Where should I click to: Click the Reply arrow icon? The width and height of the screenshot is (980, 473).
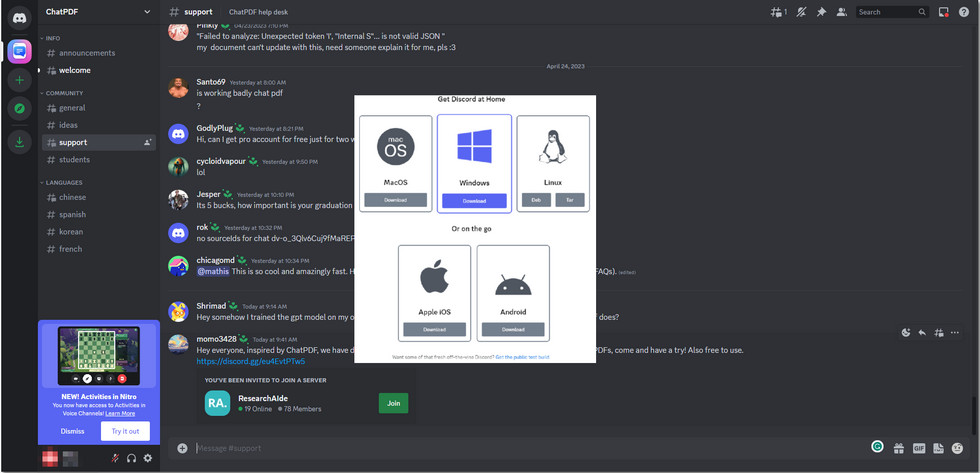(x=922, y=333)
